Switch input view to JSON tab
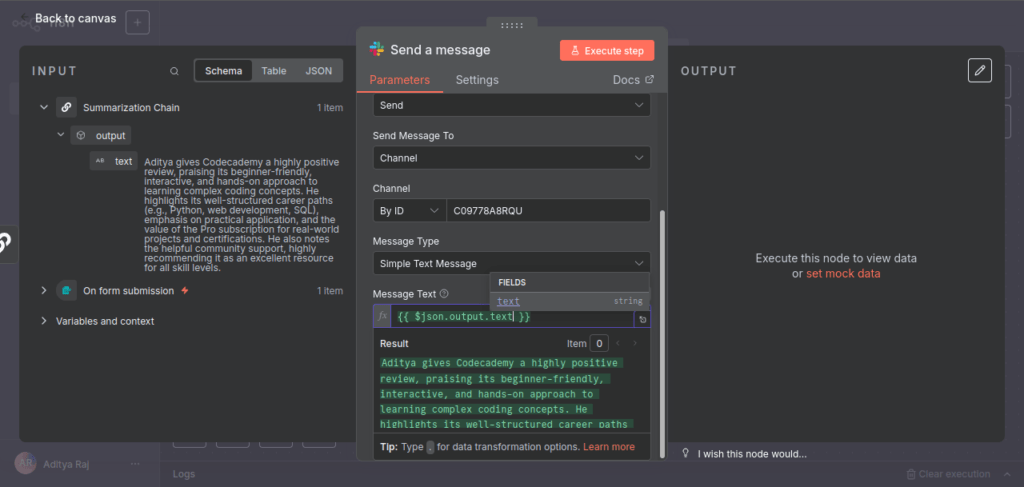1024x487 pixels. (x=318, y=71)
